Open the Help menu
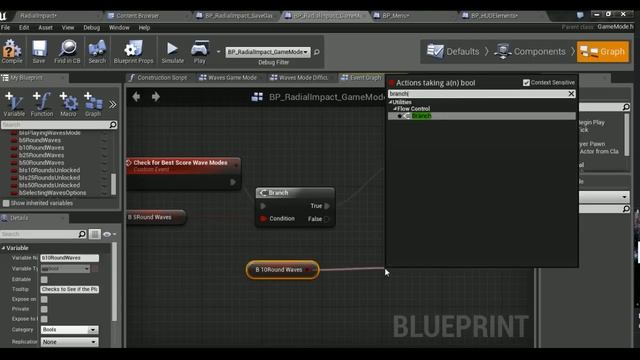640x360 pixels. 144,28
